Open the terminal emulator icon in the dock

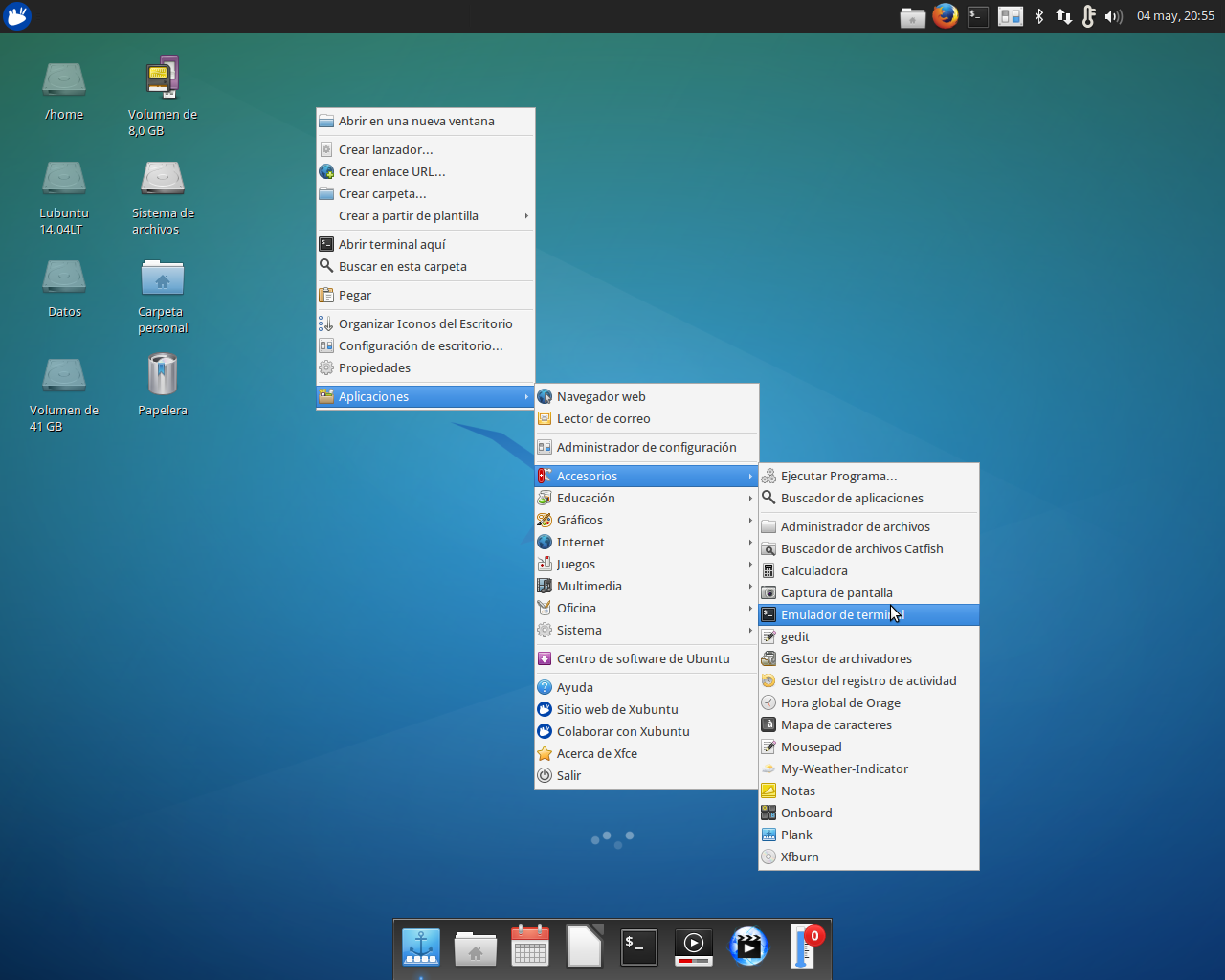(638, 947)
